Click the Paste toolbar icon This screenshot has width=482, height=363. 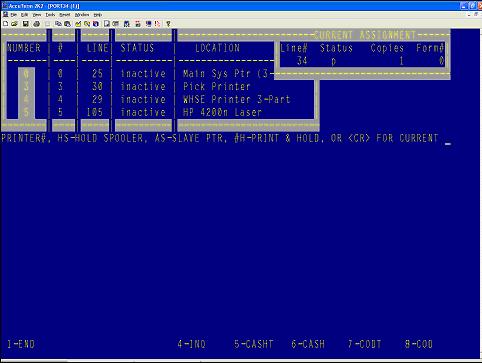point(67,24)
